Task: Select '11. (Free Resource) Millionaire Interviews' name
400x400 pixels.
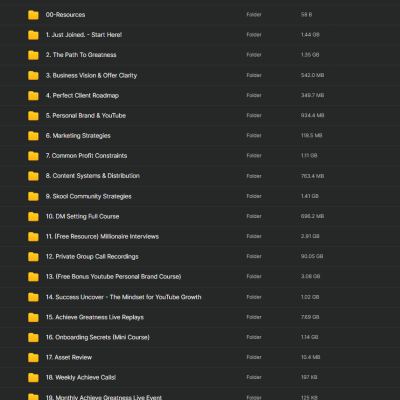Action: pos(102,236)
